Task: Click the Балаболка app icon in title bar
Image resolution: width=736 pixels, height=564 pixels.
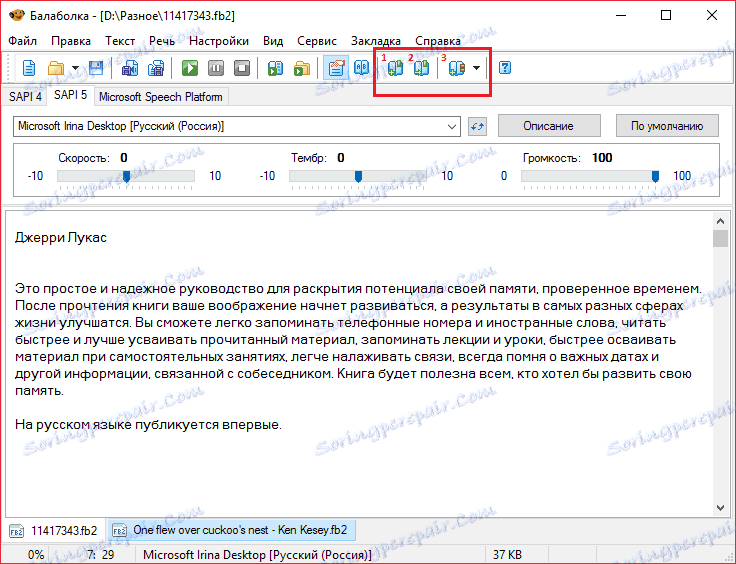Action: pyautogui.click(x=16, y=15)
